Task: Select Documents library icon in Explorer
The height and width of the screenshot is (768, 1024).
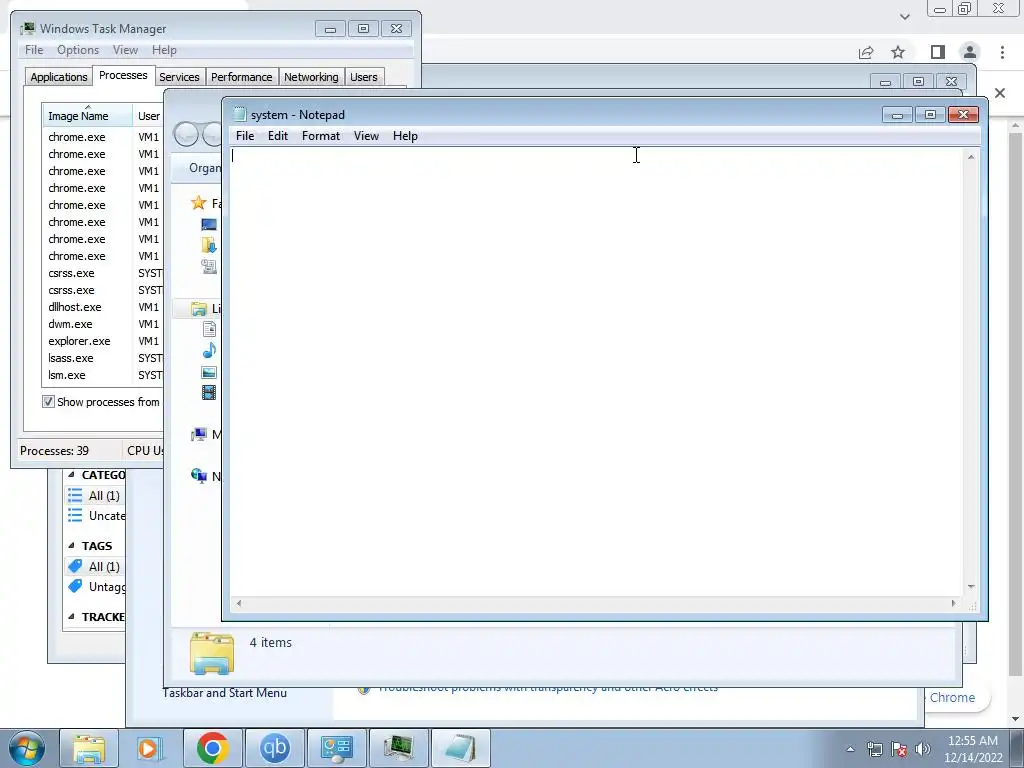Action: (209, 329)
